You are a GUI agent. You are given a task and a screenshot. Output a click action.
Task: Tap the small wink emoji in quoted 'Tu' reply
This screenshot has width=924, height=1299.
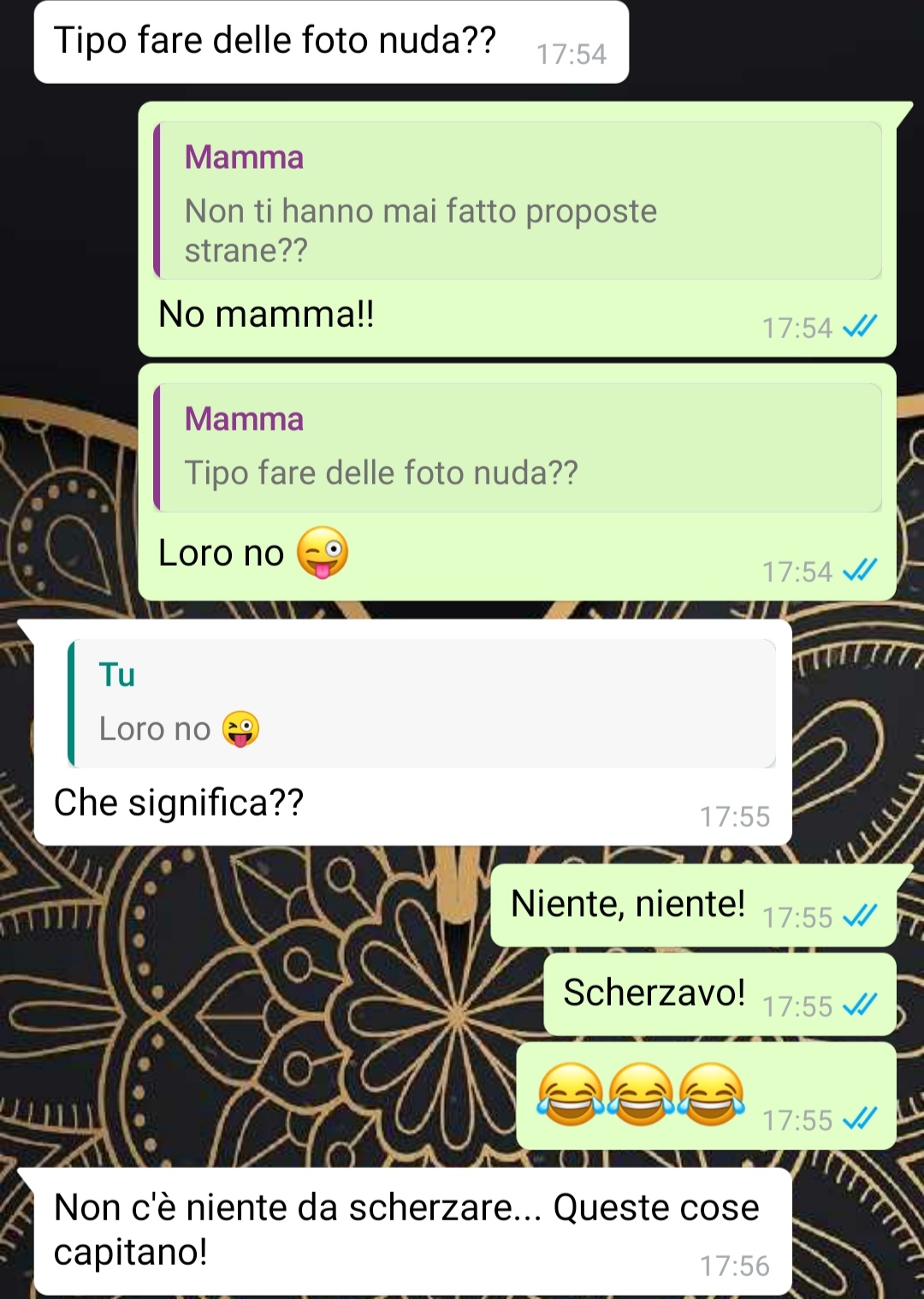[x=240, y=729]
